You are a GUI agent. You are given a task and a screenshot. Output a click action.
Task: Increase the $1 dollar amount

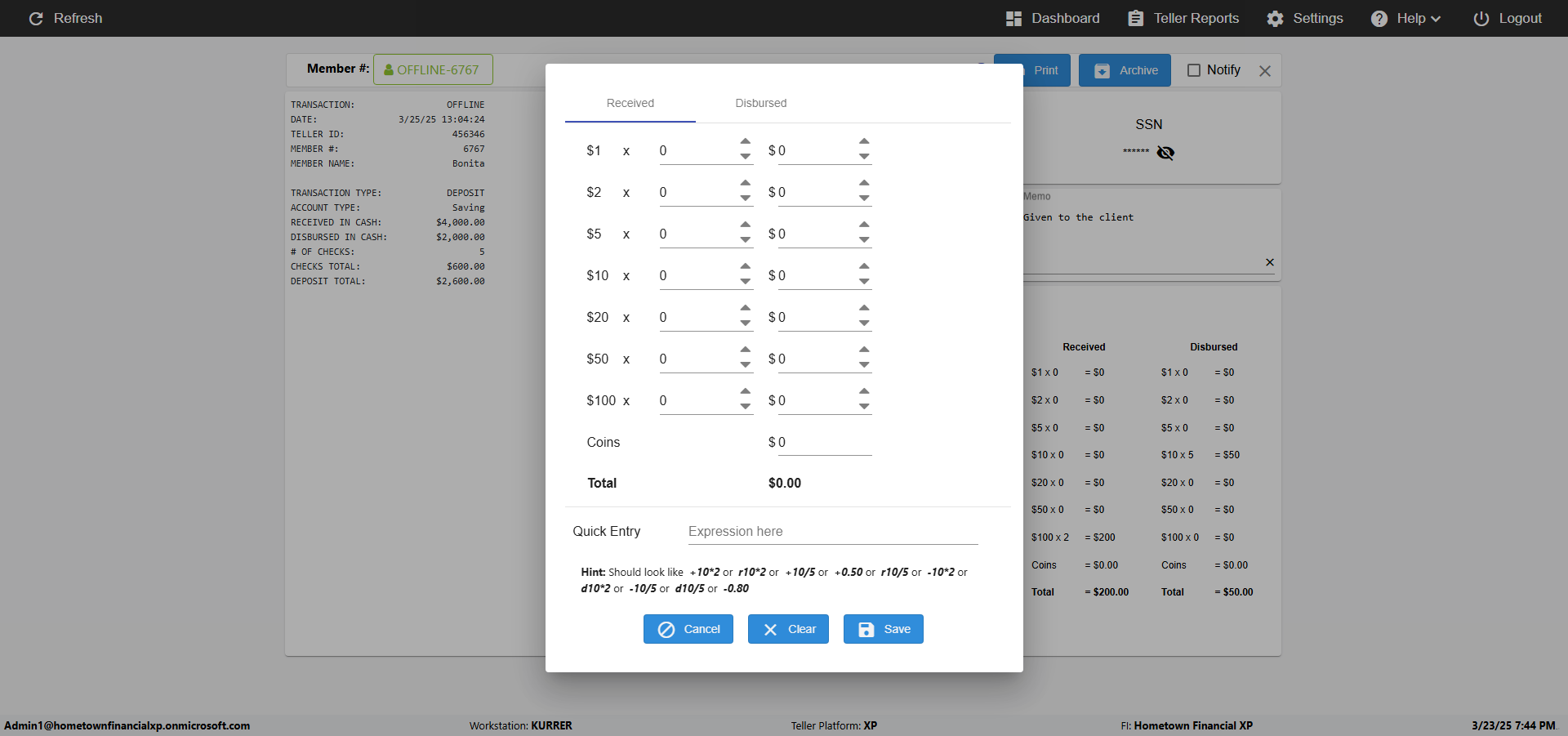point(864,141)
